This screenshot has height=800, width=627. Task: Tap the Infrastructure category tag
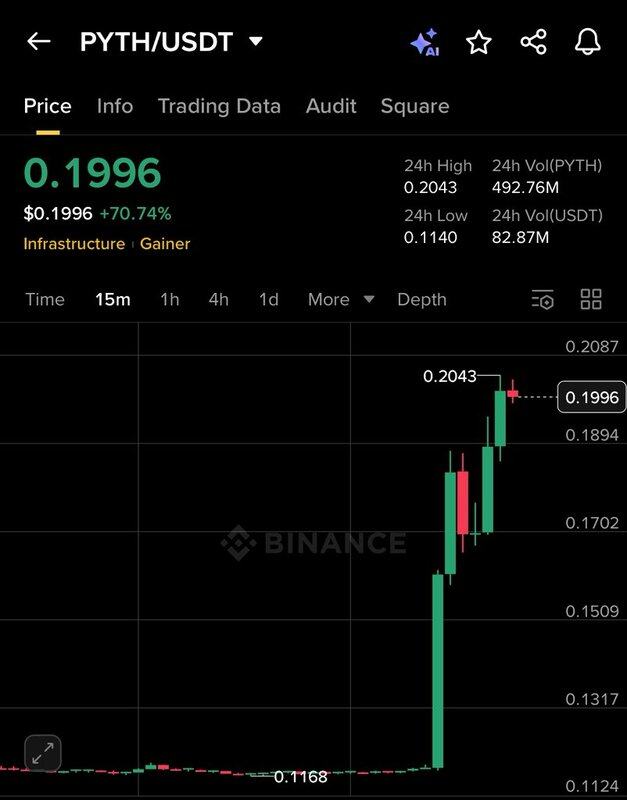pyautogui.click(x=74, y=244)
